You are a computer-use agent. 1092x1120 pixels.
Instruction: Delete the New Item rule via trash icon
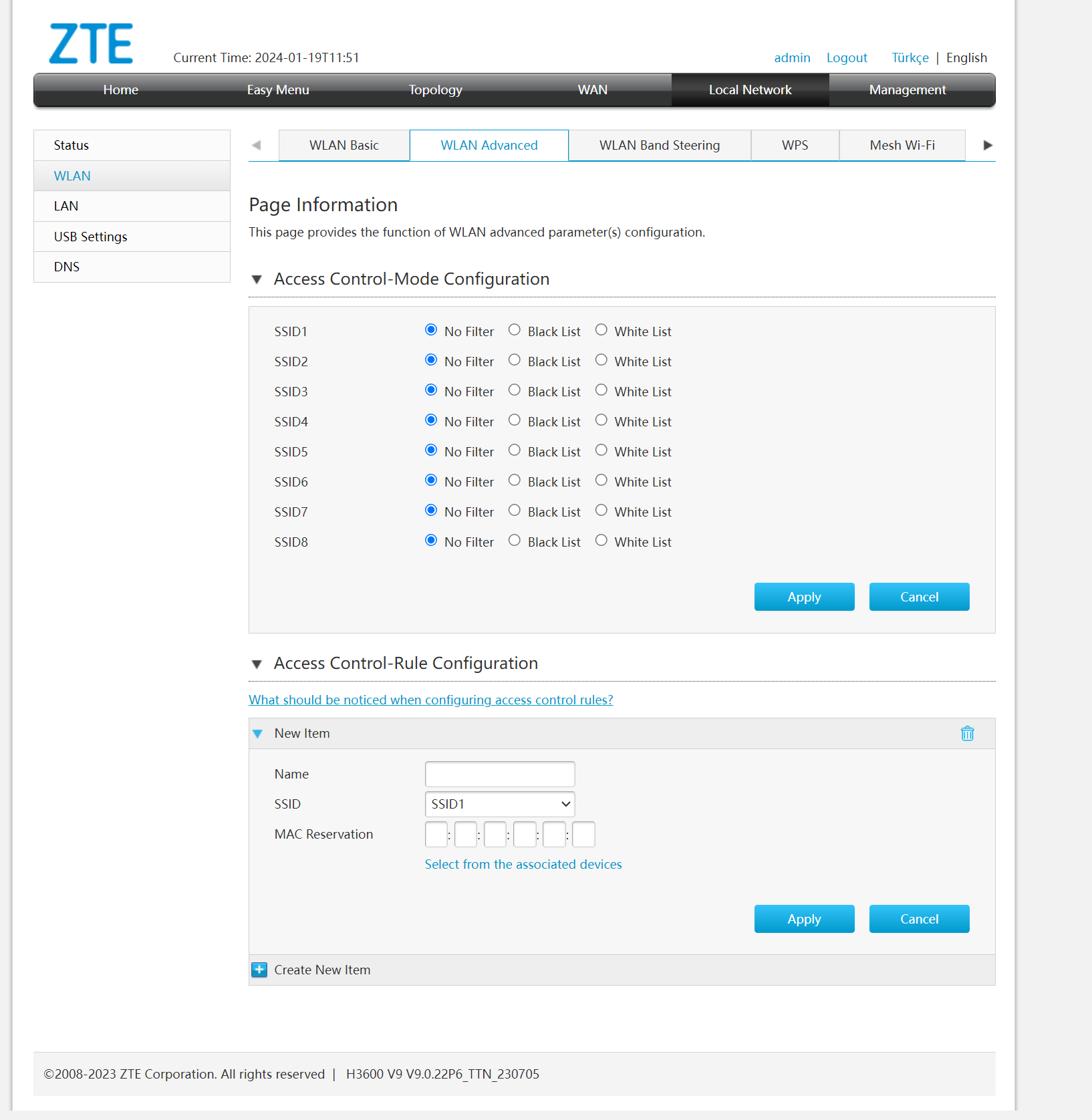(966, 733)
